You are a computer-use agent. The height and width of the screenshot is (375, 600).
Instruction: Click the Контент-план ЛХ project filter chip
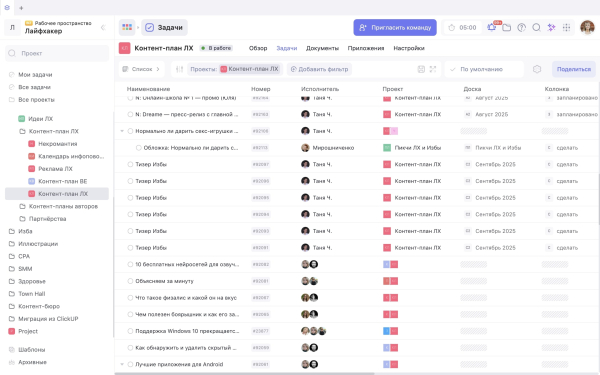pos(250,69)
